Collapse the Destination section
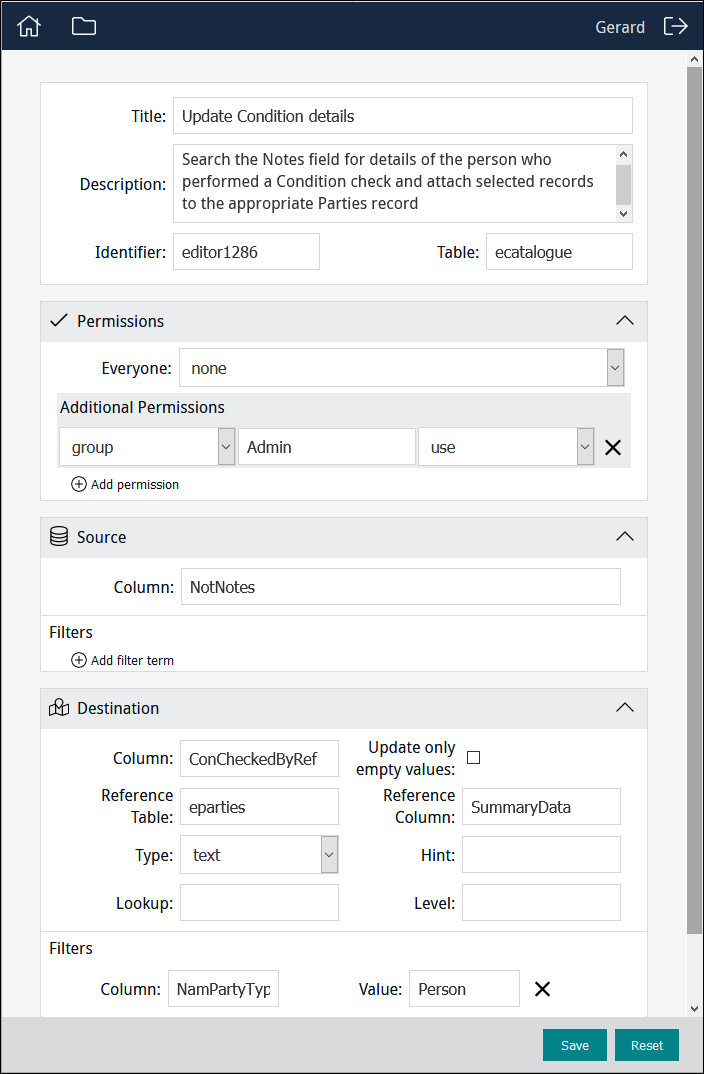704x1074 pixels. tap(625, 708)
